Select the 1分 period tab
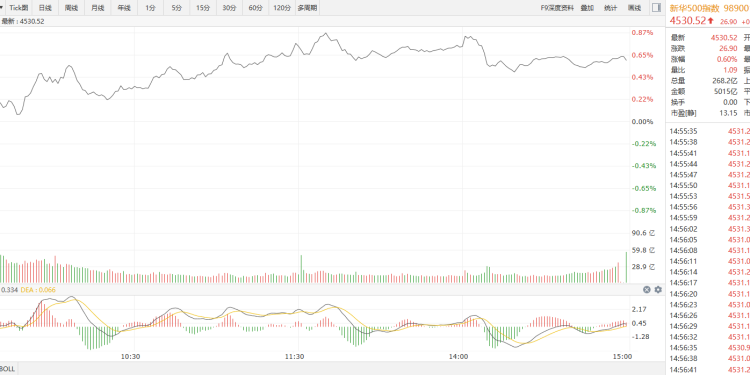750x375 pixels. click(x=150, y=8)
